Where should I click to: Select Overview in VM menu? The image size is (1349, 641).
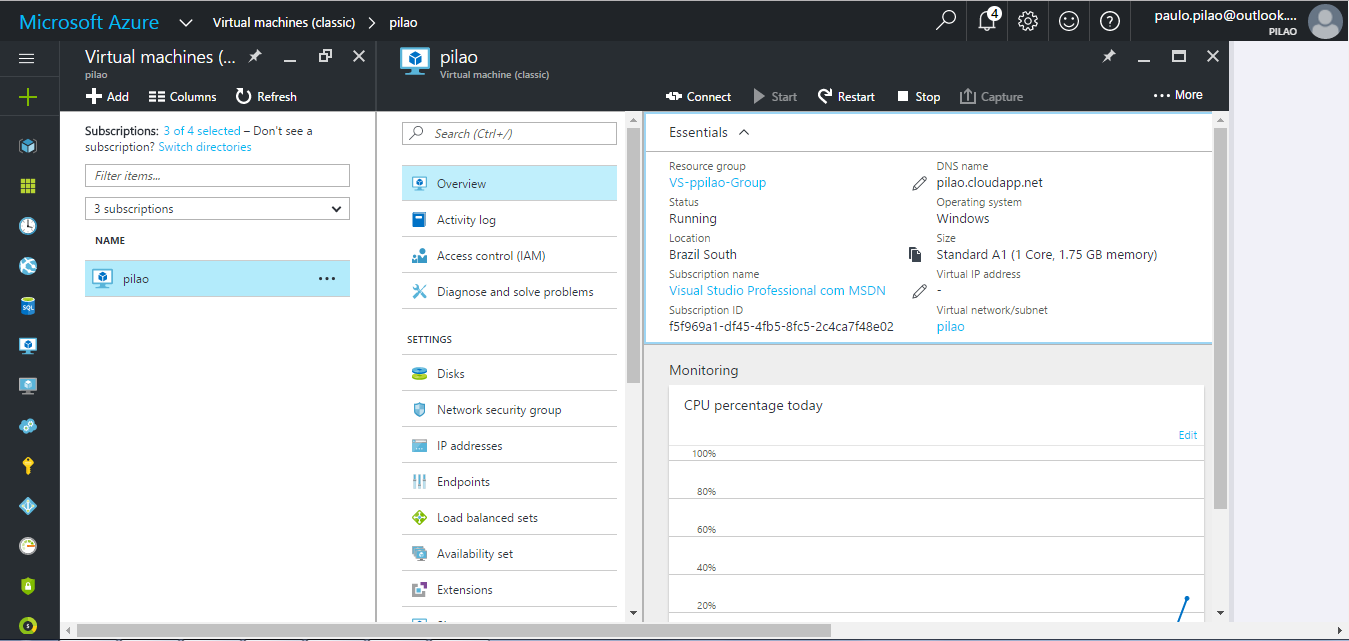click(509, 184)
